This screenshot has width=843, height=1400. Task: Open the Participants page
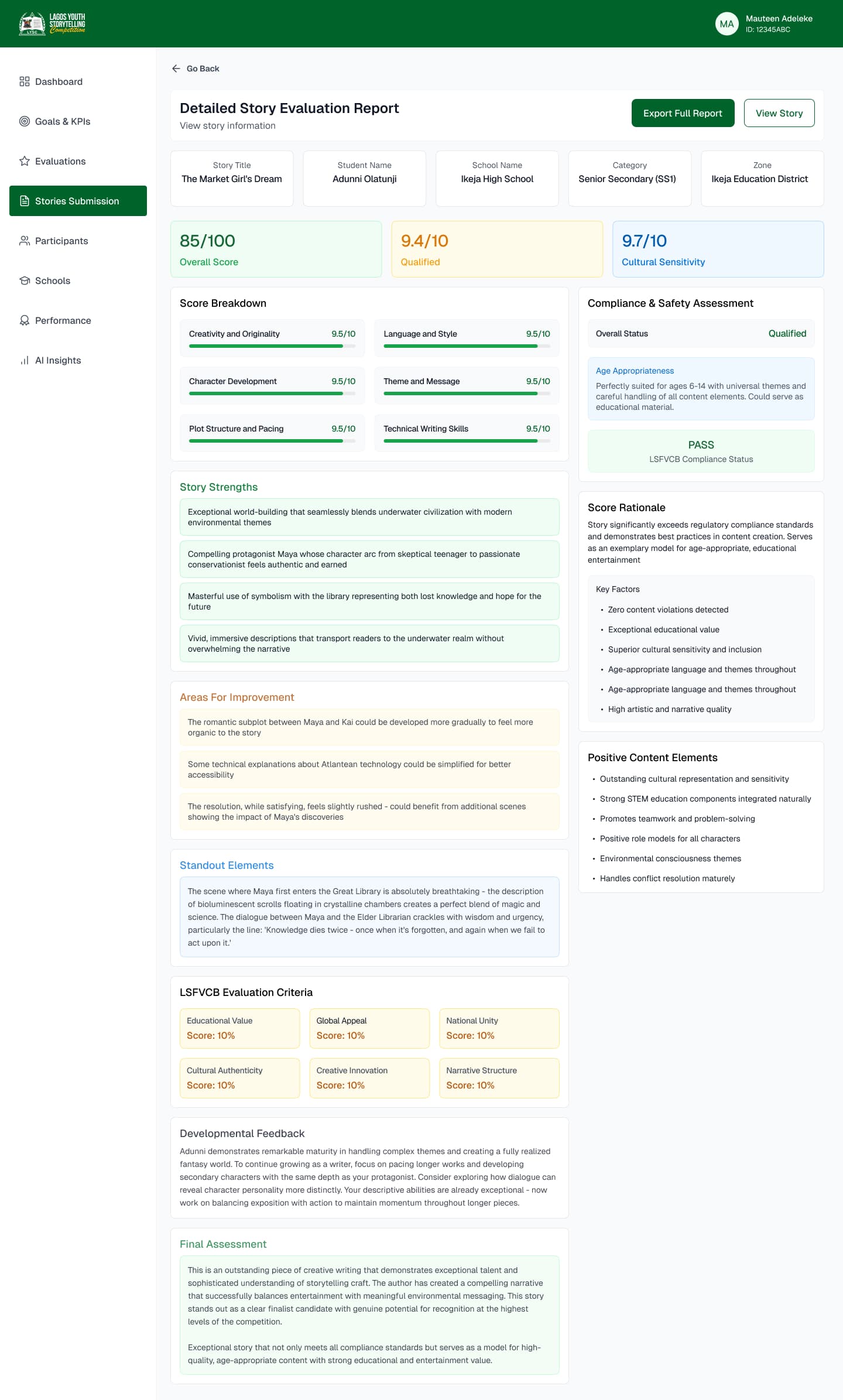coord(78,241)
